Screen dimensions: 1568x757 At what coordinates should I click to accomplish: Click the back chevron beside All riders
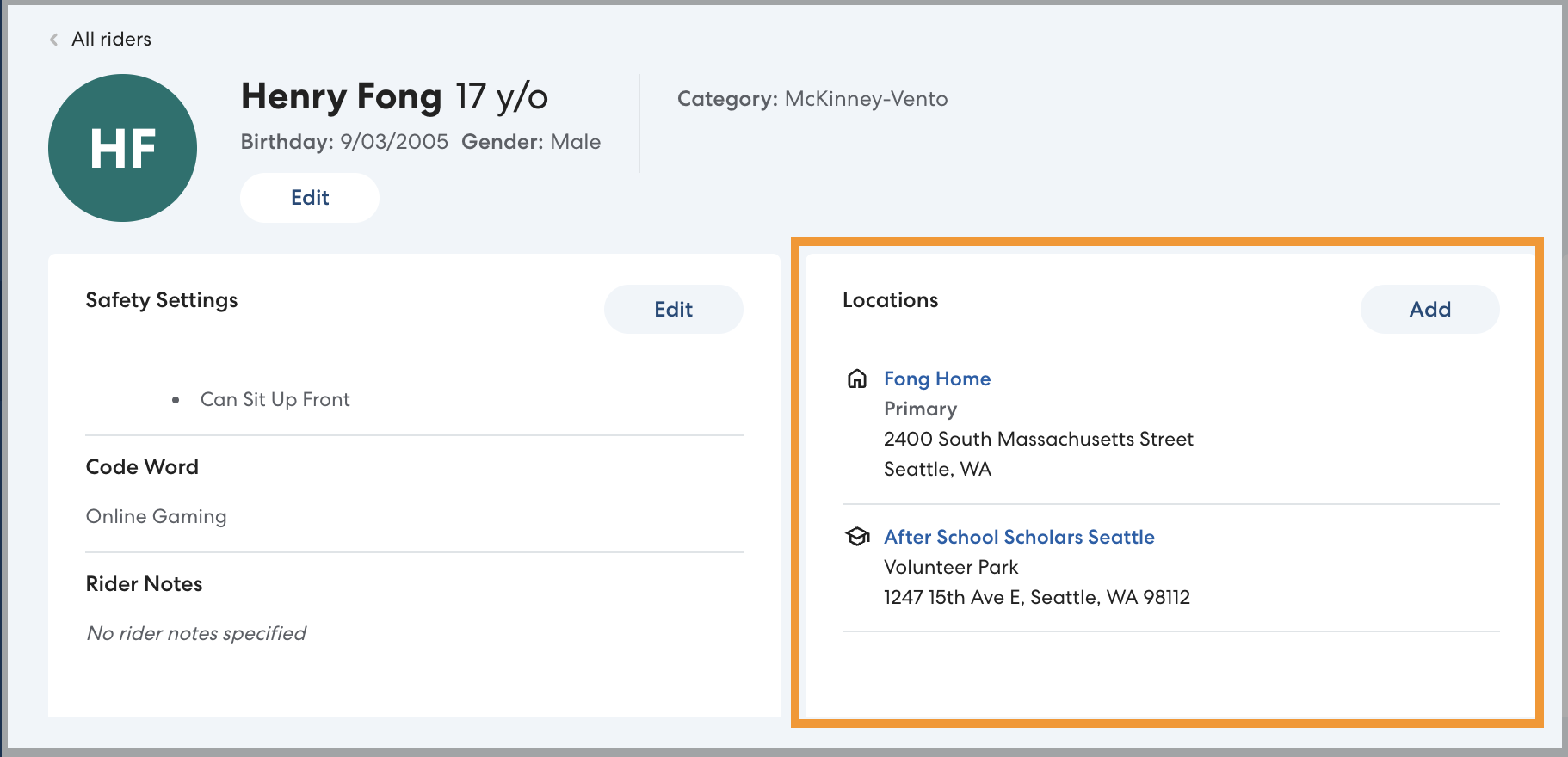(54, 40)
